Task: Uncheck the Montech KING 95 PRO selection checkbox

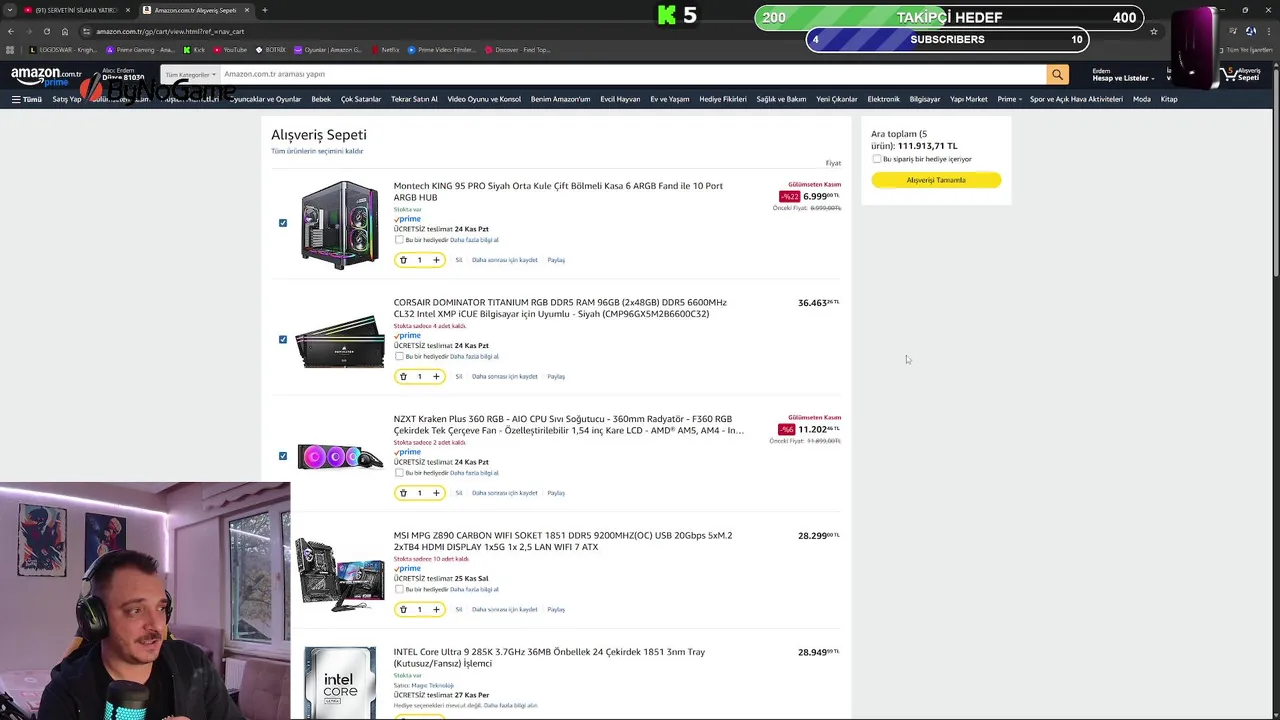Action: click(283, 223)
